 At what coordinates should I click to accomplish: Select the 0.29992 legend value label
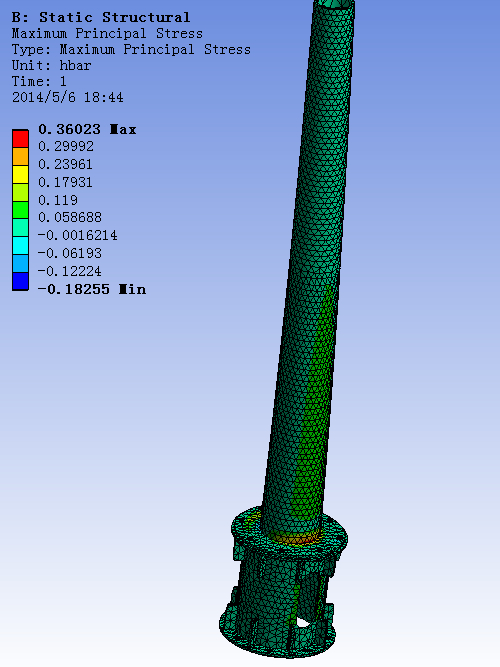(66, 146)
